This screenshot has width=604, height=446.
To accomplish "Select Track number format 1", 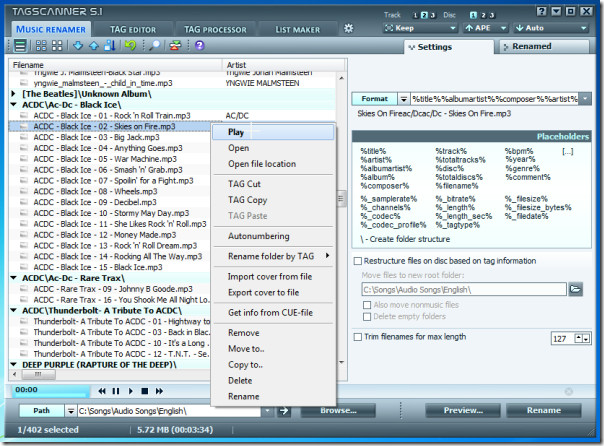I will click(x=415, y=15).
